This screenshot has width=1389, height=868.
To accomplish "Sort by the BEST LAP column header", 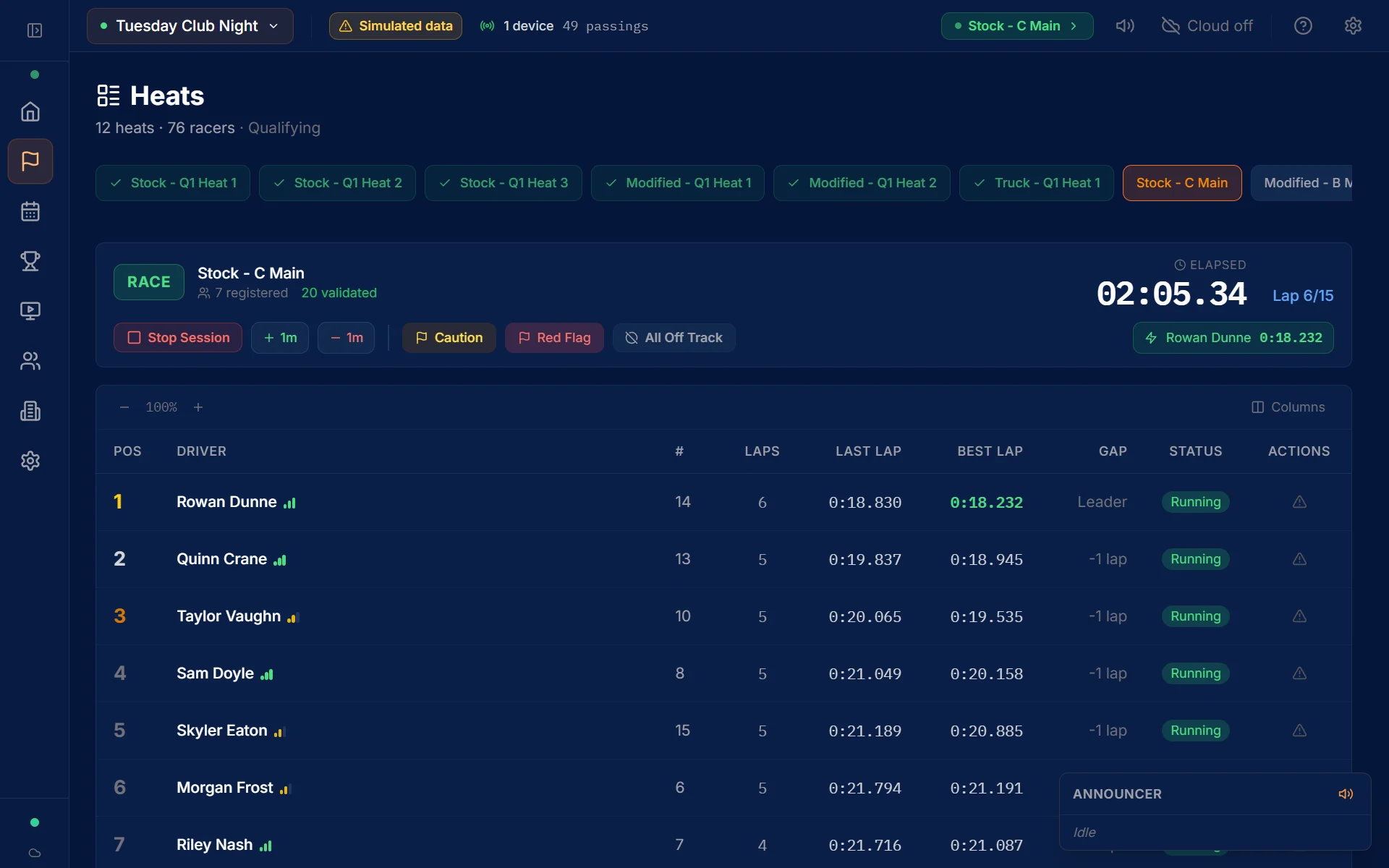I will point(990,451).
